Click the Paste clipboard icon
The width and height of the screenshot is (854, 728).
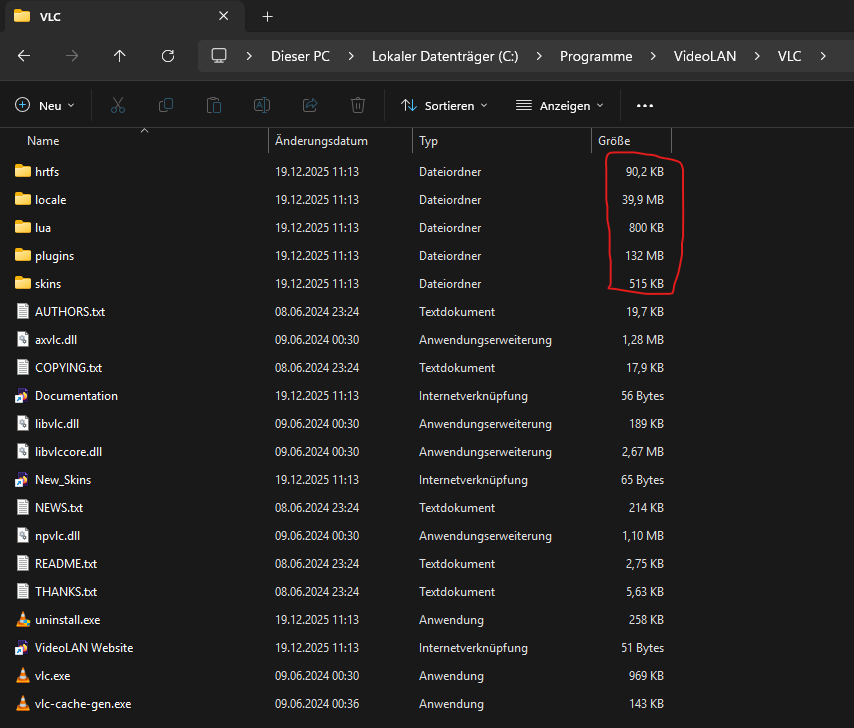[x=214, y=105]
